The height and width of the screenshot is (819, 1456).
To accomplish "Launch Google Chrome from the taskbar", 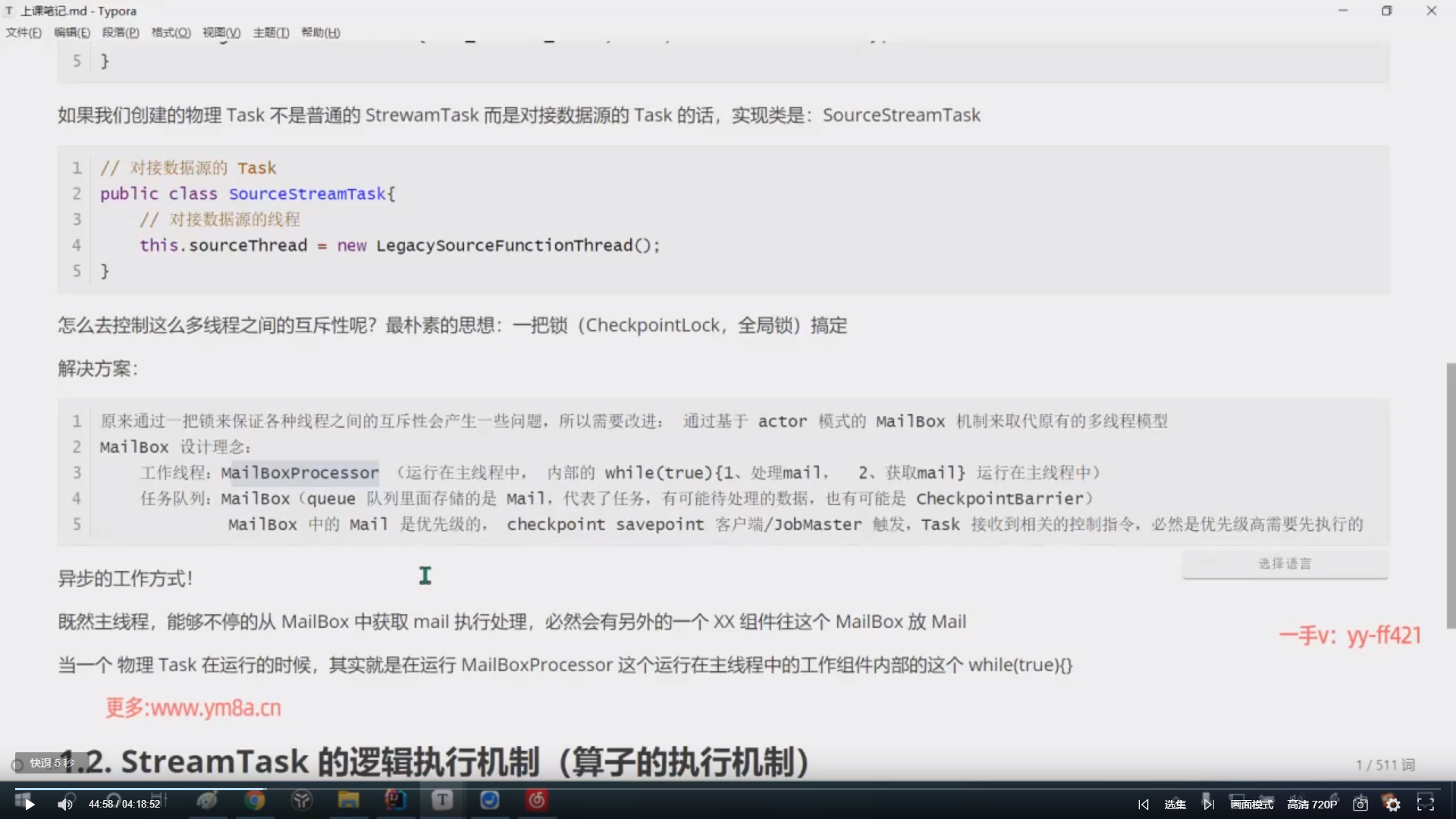I will (x=254, y=800).
